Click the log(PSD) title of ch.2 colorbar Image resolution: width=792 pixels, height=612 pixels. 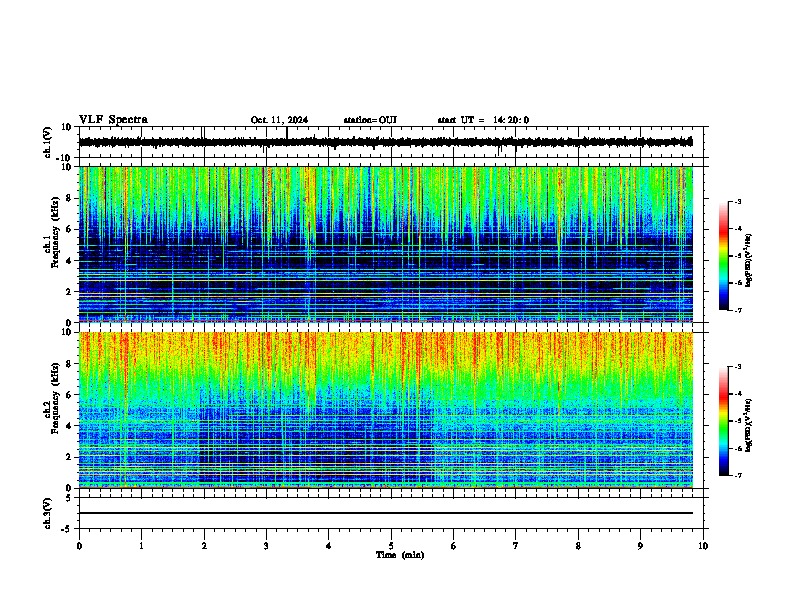749,425
